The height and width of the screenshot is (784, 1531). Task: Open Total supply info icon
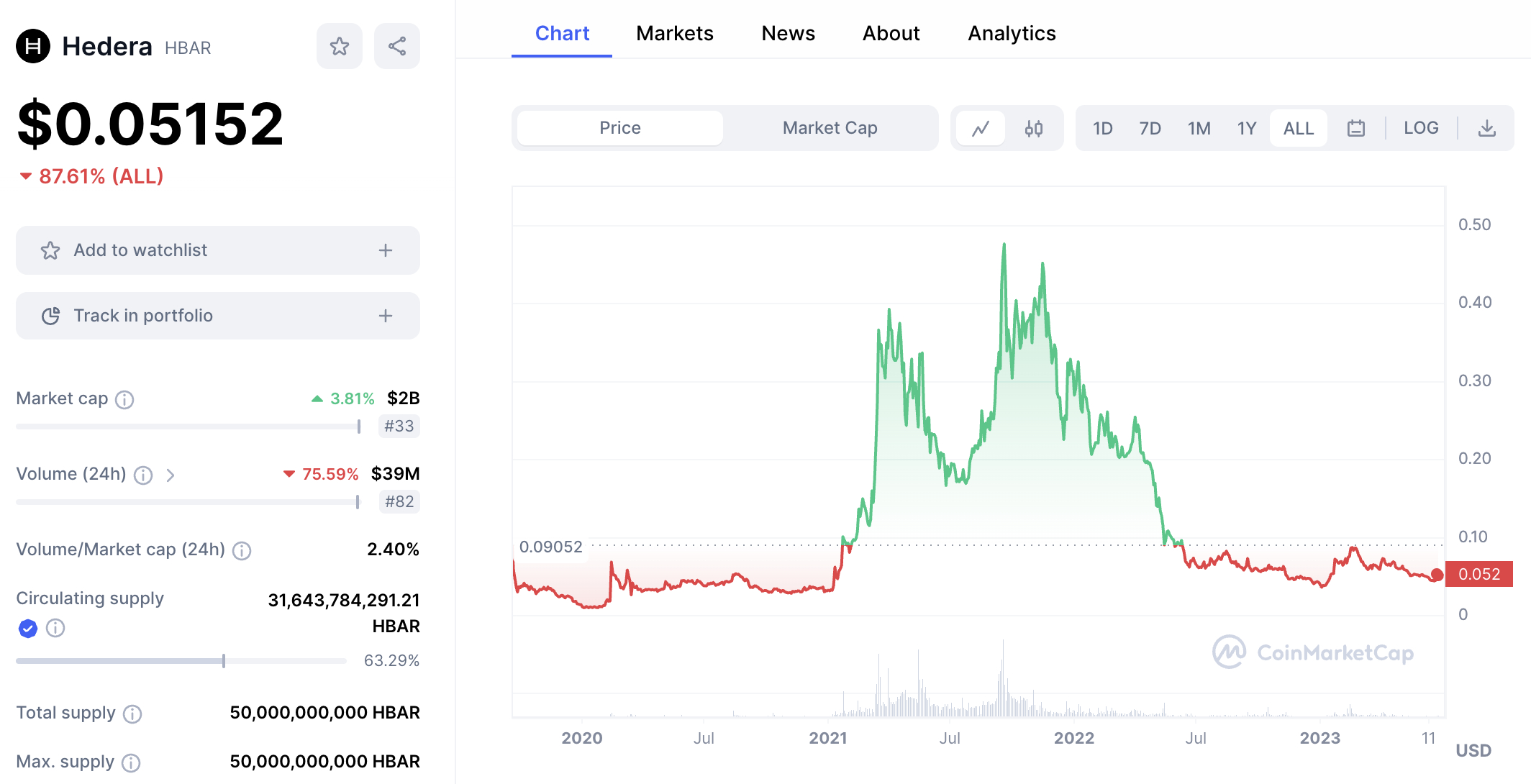tap(132, 714)
